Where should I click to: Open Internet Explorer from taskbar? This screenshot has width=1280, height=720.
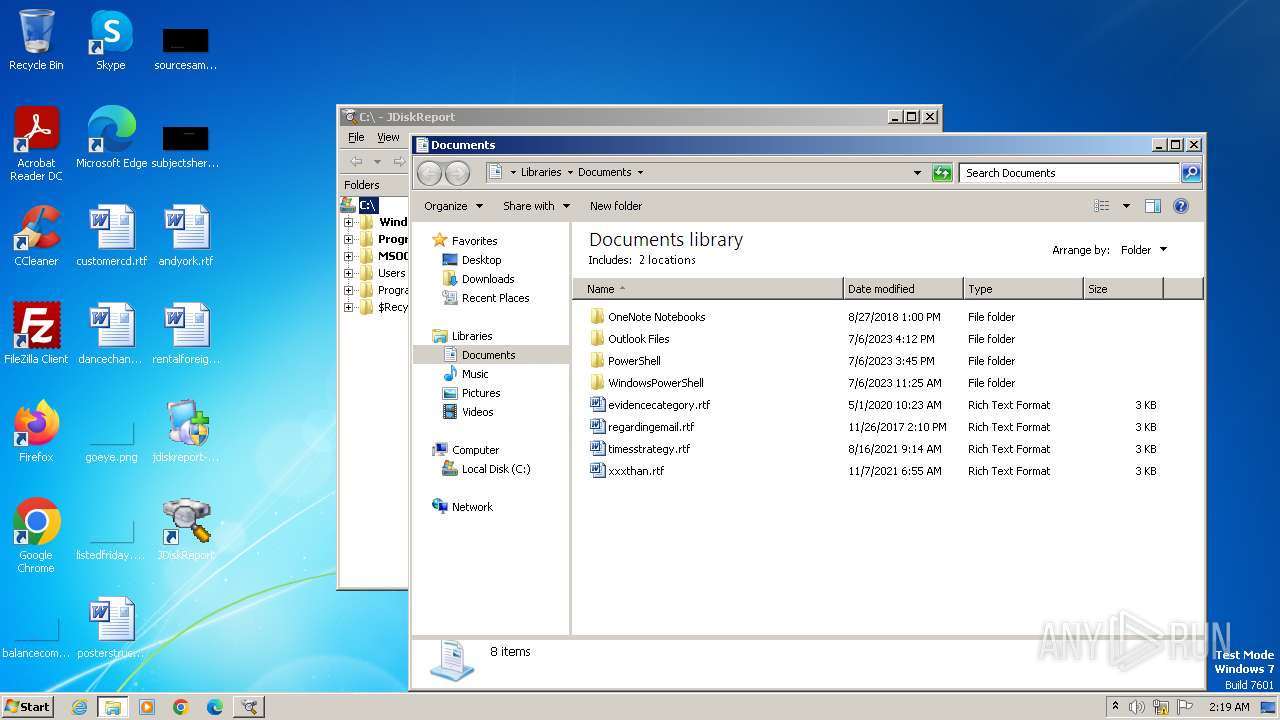[79, 707]
